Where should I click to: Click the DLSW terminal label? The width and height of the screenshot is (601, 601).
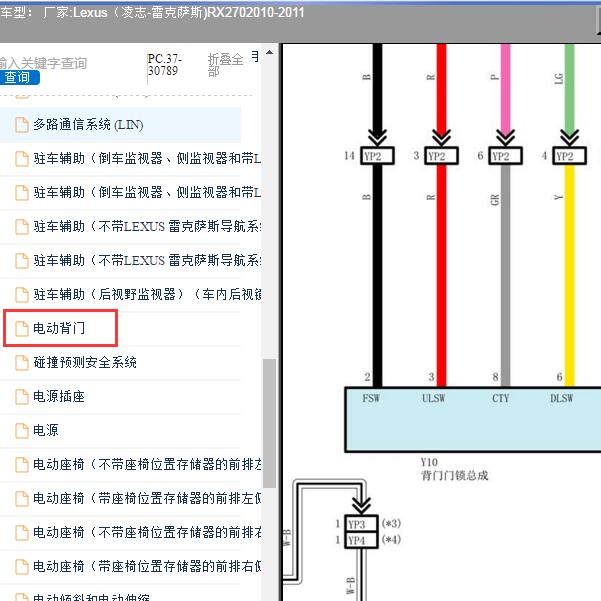(x=562, y=398)
